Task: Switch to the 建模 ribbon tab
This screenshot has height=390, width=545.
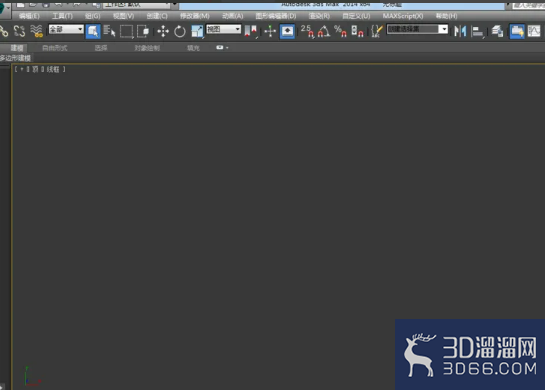Action: (x=17, y=48)
